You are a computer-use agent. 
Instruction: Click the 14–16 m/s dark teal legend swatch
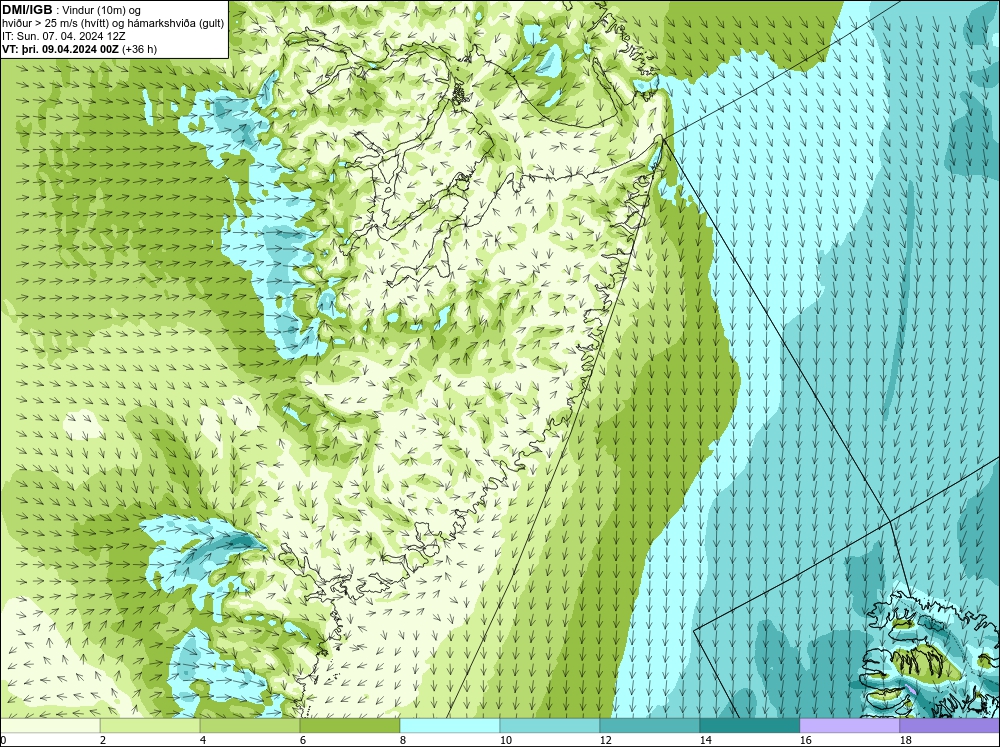click(x=750, y=725)
